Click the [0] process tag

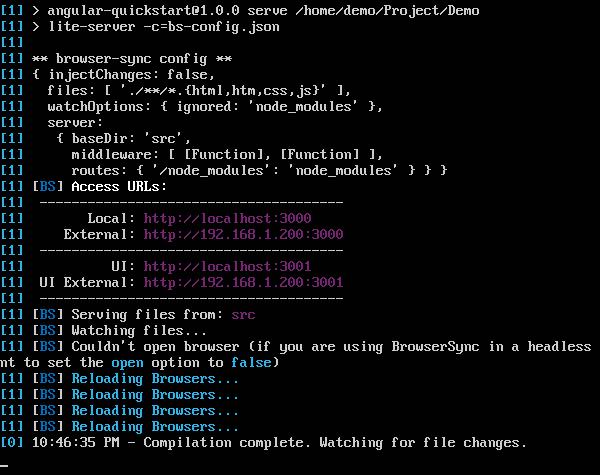click(11, 442)
